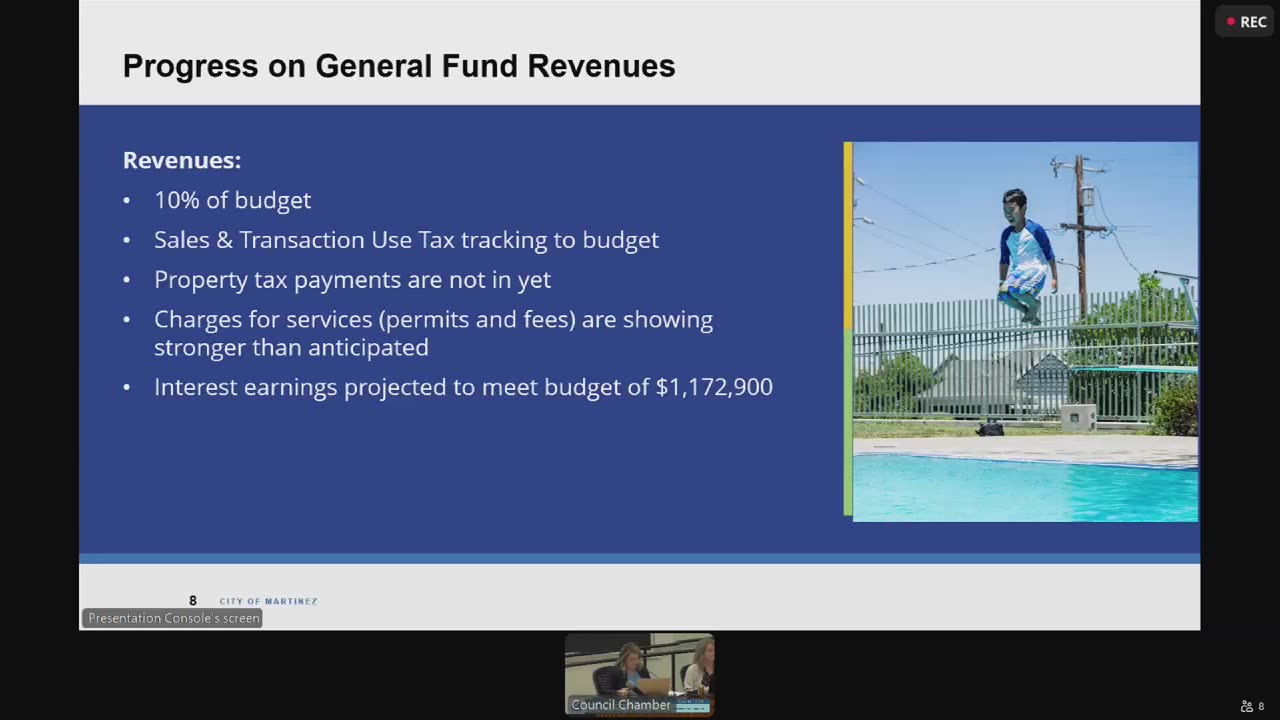This screenshot has height=720, width=1280.
Task: Click the Revenues: heading on slide
Action: coord(182,160)
